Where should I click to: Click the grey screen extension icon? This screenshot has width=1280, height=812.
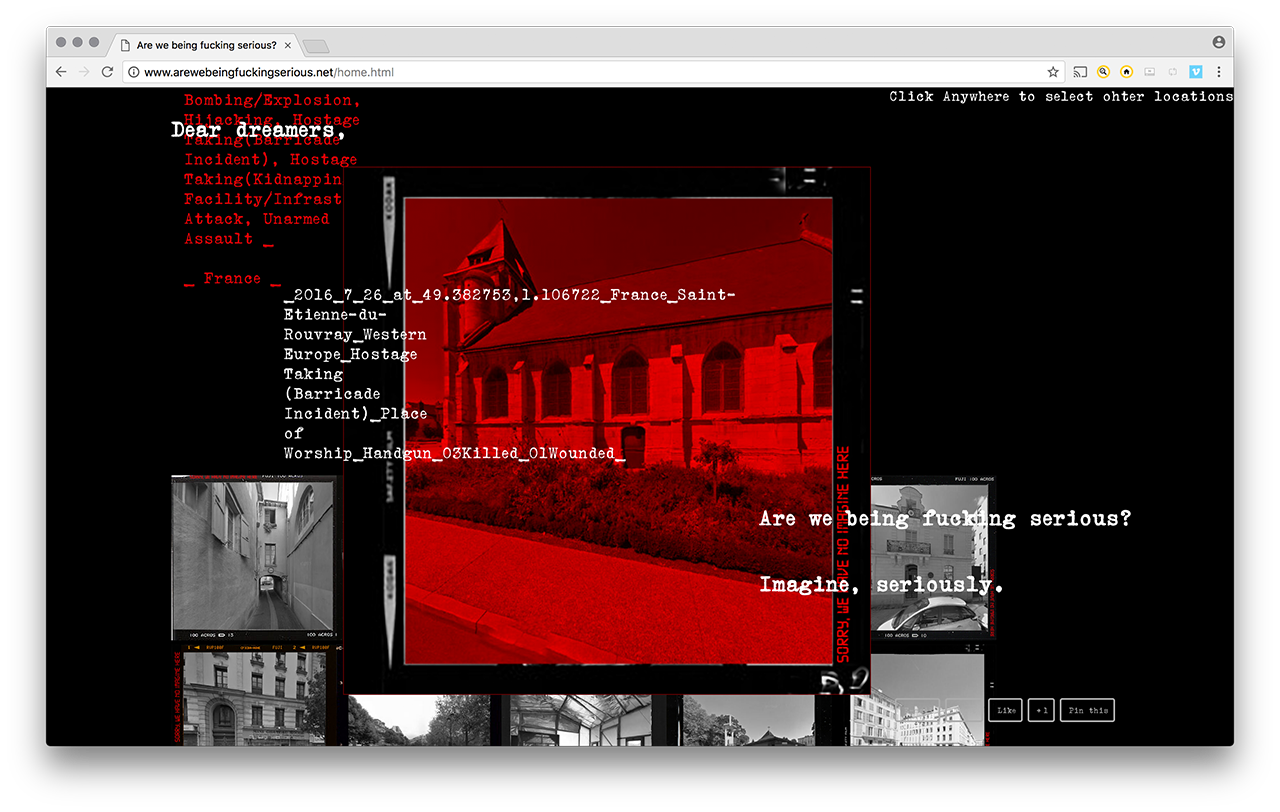(1149, 72)
